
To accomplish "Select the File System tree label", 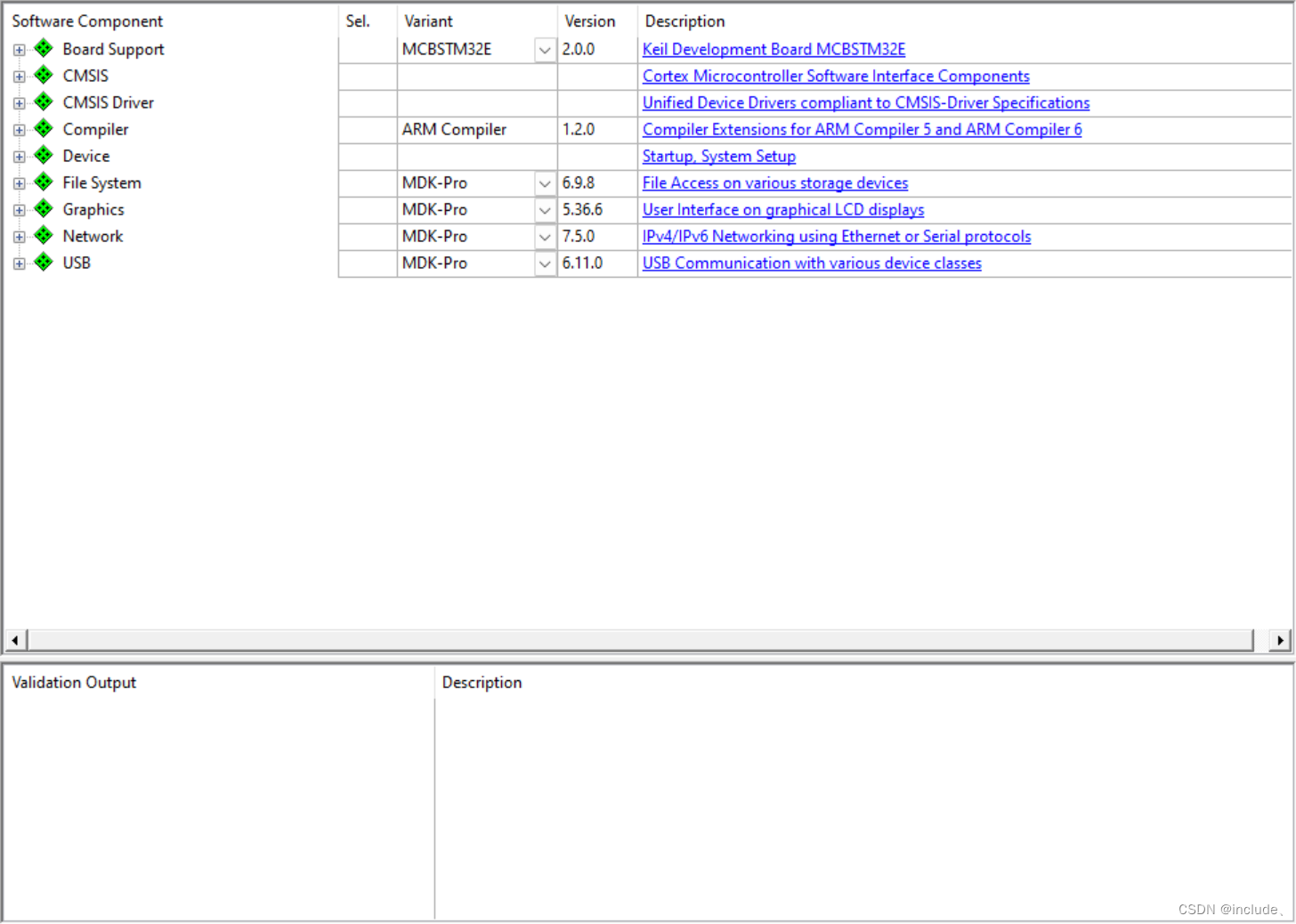I will coord(101,182).
